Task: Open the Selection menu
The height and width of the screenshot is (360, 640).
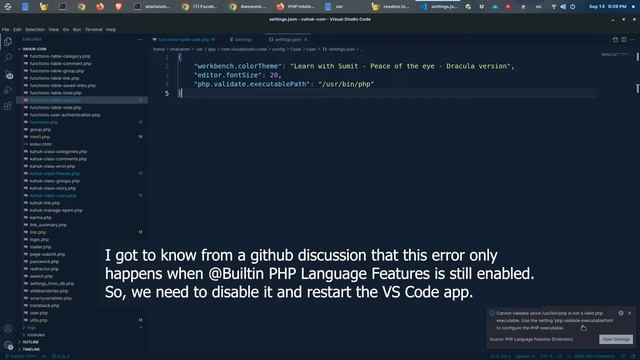Action: point(35,30)
